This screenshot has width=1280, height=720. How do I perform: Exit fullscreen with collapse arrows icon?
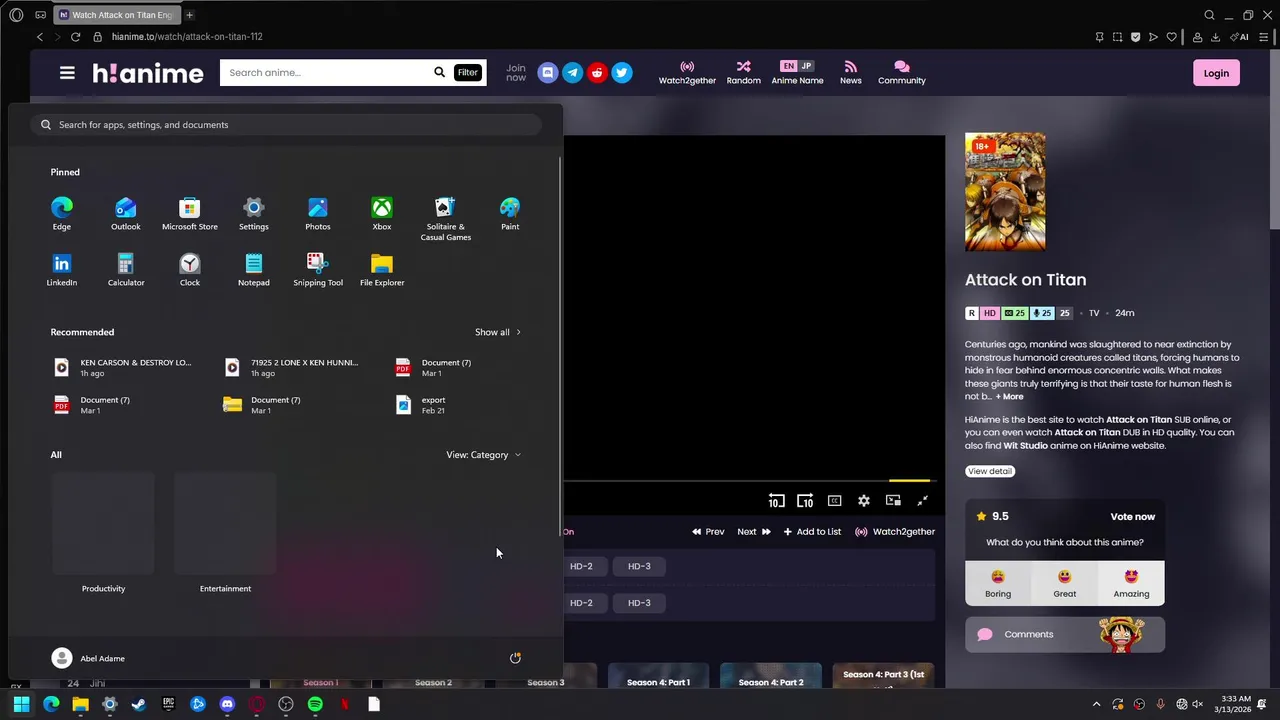[923, 501]
